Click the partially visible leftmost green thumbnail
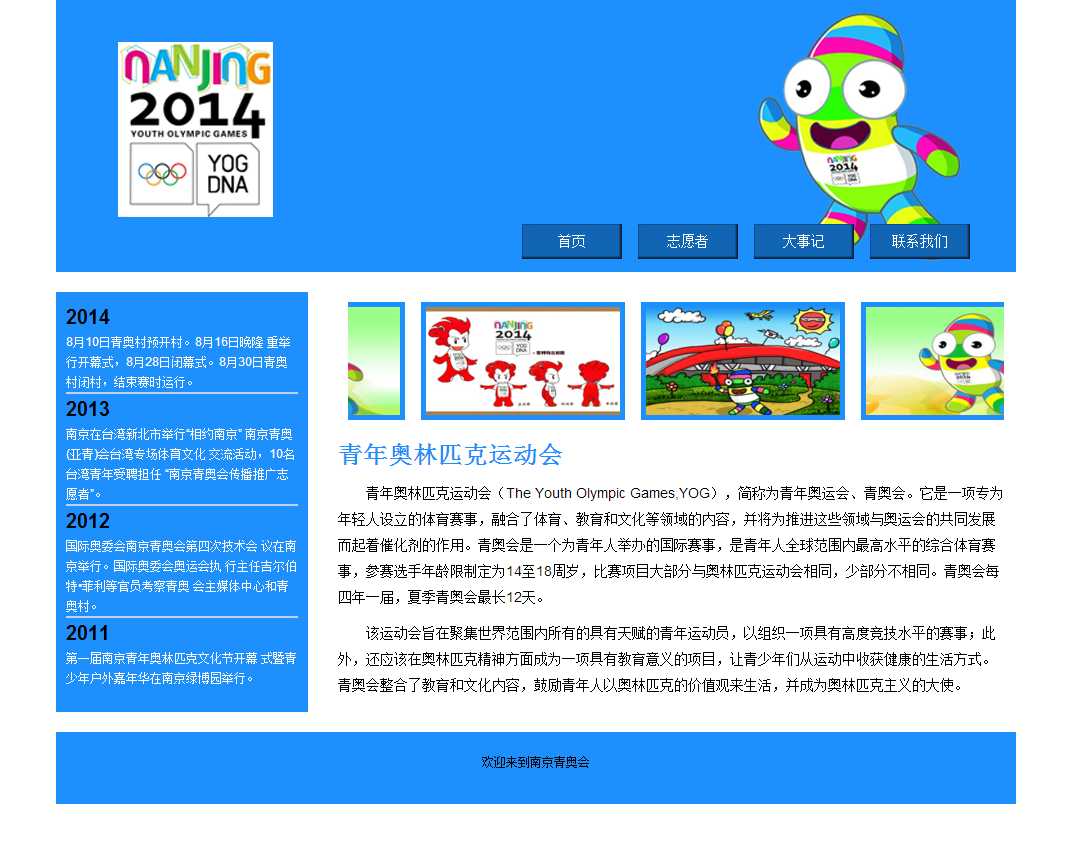1071x849 pixels. [376, 361]
